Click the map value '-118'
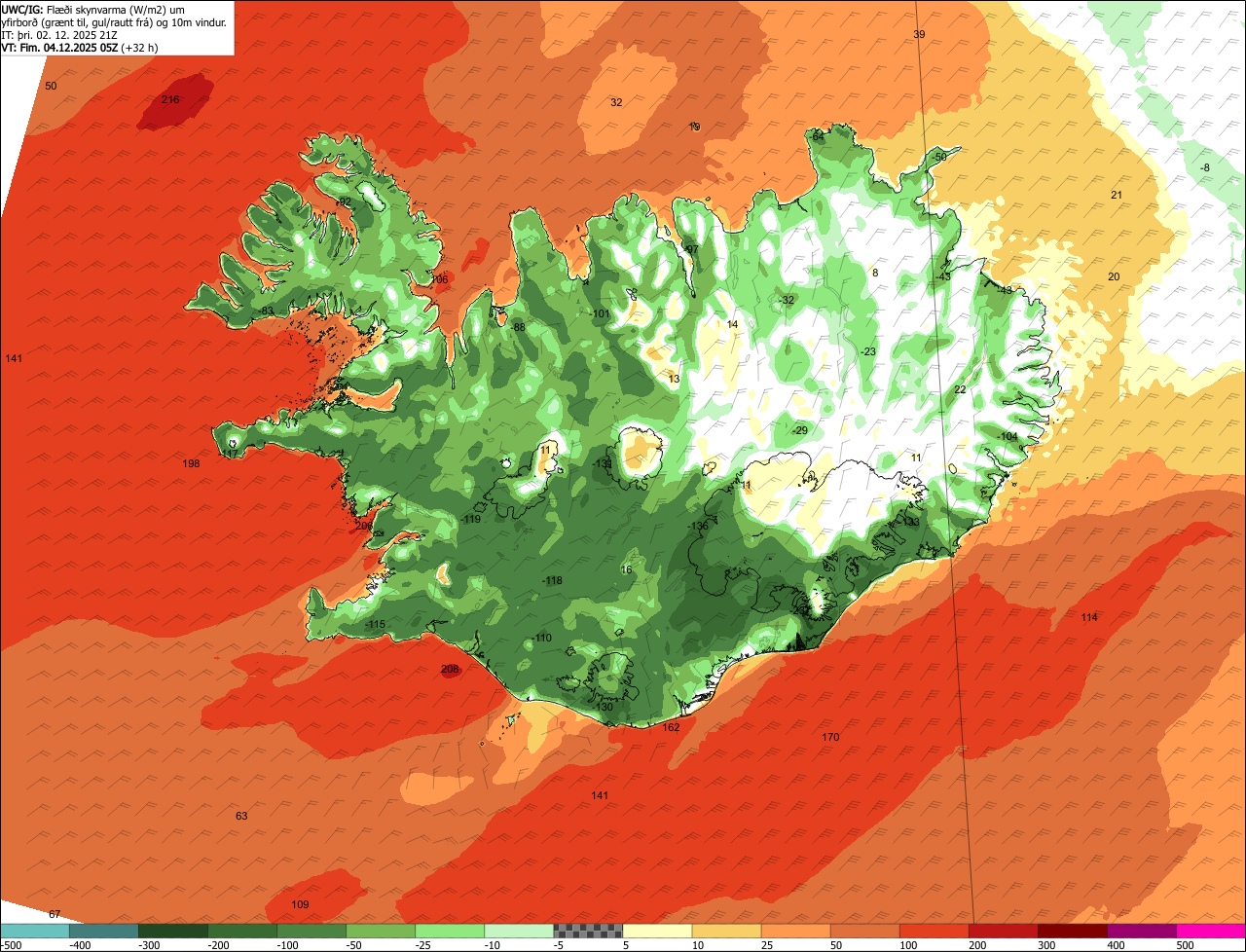 point(552,581)
